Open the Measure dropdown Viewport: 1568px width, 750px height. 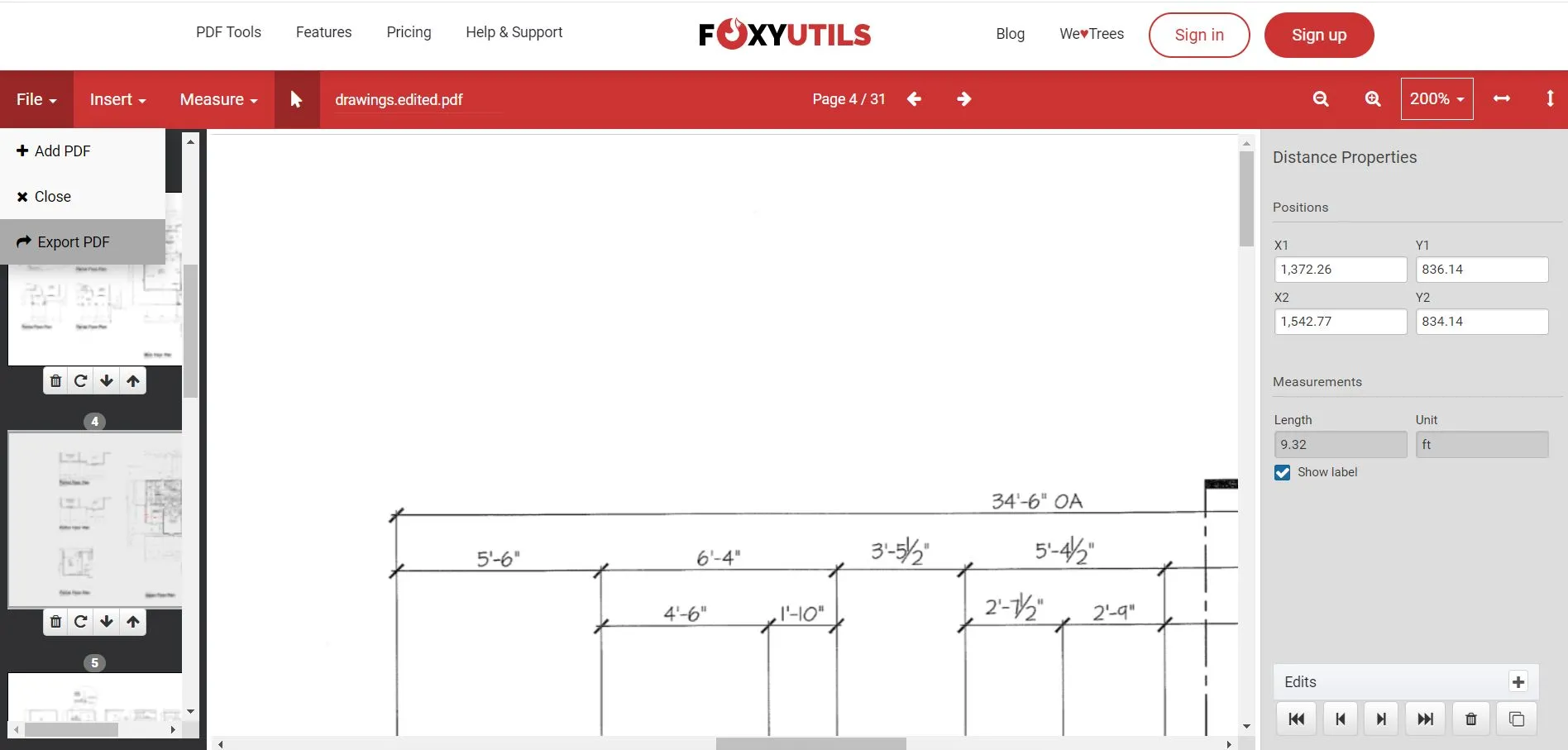[217, 99]
